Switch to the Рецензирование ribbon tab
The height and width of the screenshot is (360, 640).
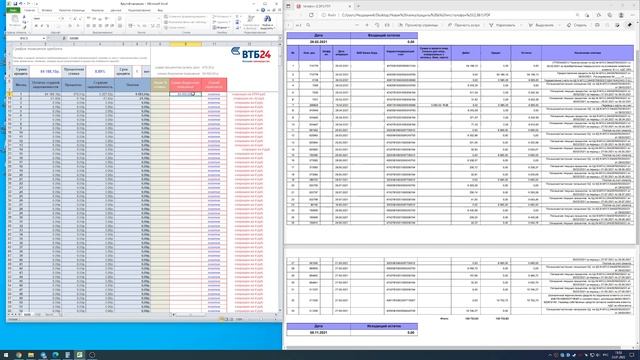click(x=139, y=10)
